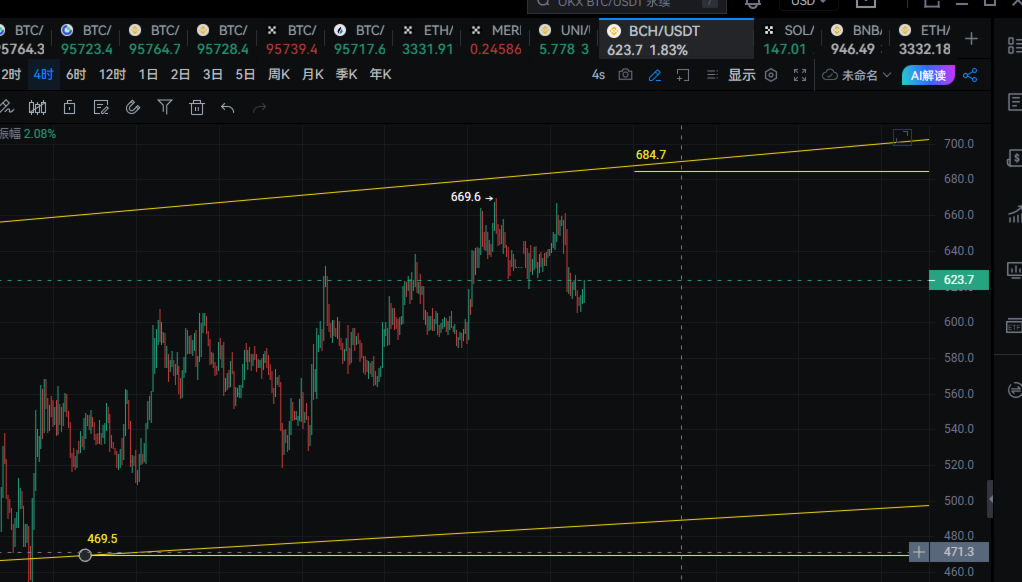Open chart settings hexagon icon
Image resolution: width=1022 pixels, height=582 pixels.
click(771, 75)
